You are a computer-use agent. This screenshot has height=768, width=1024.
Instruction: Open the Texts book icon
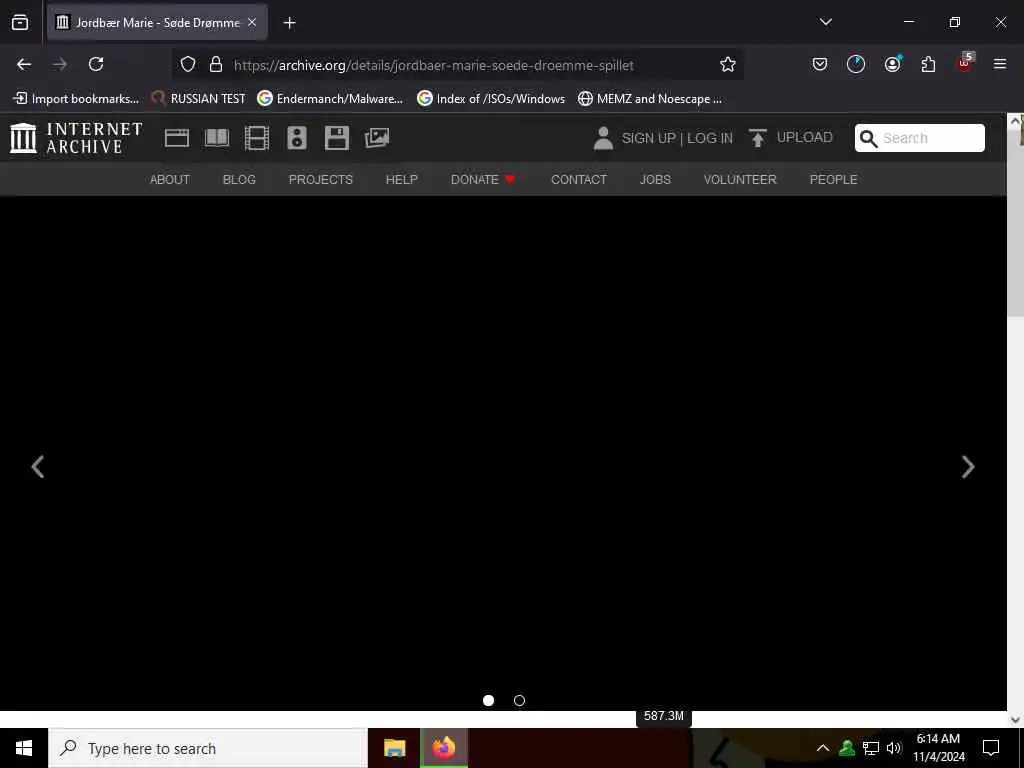(217, 138)
